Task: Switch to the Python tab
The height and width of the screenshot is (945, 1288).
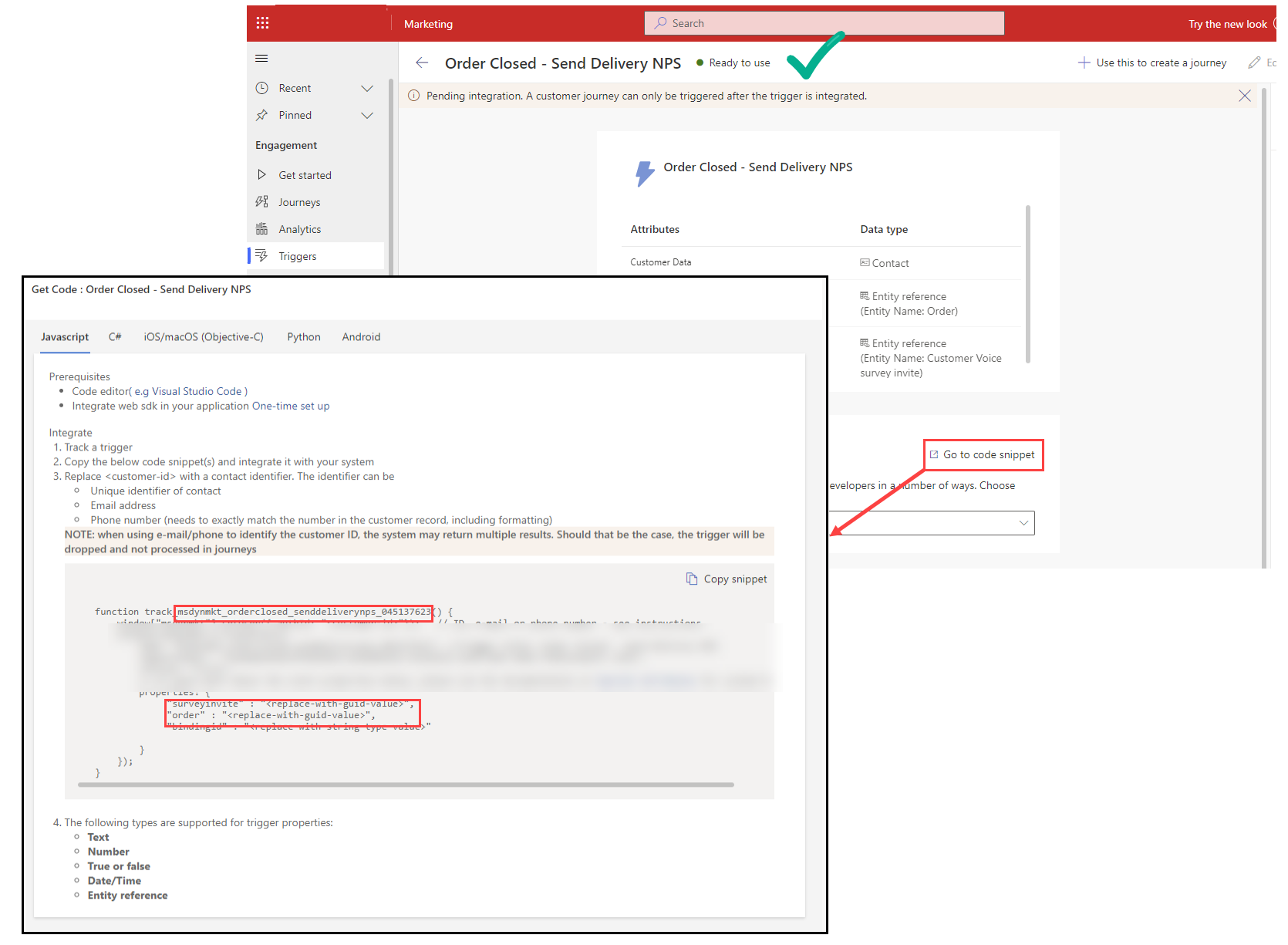Action: [304, 337]
